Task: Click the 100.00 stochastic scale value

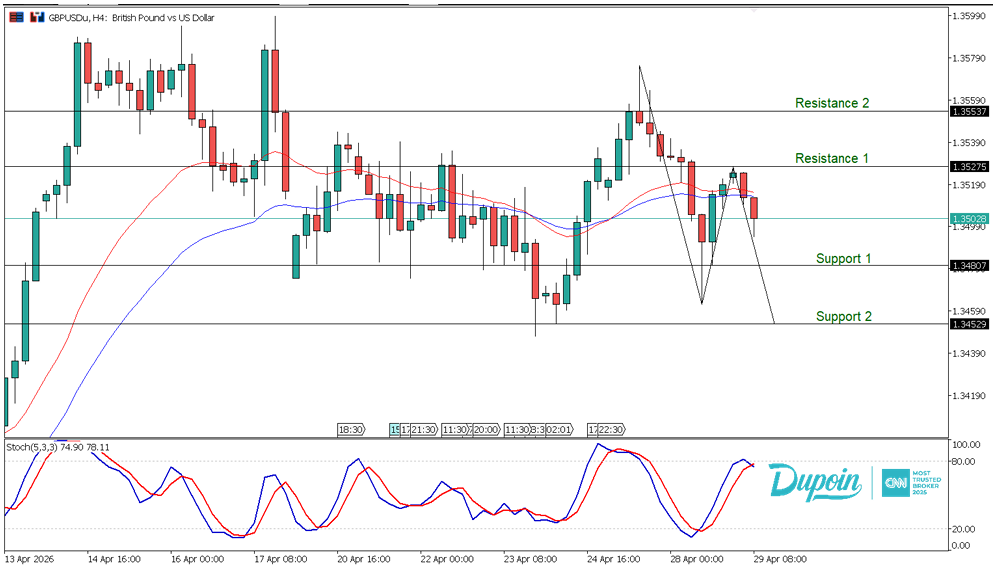Action: [966, 445]
